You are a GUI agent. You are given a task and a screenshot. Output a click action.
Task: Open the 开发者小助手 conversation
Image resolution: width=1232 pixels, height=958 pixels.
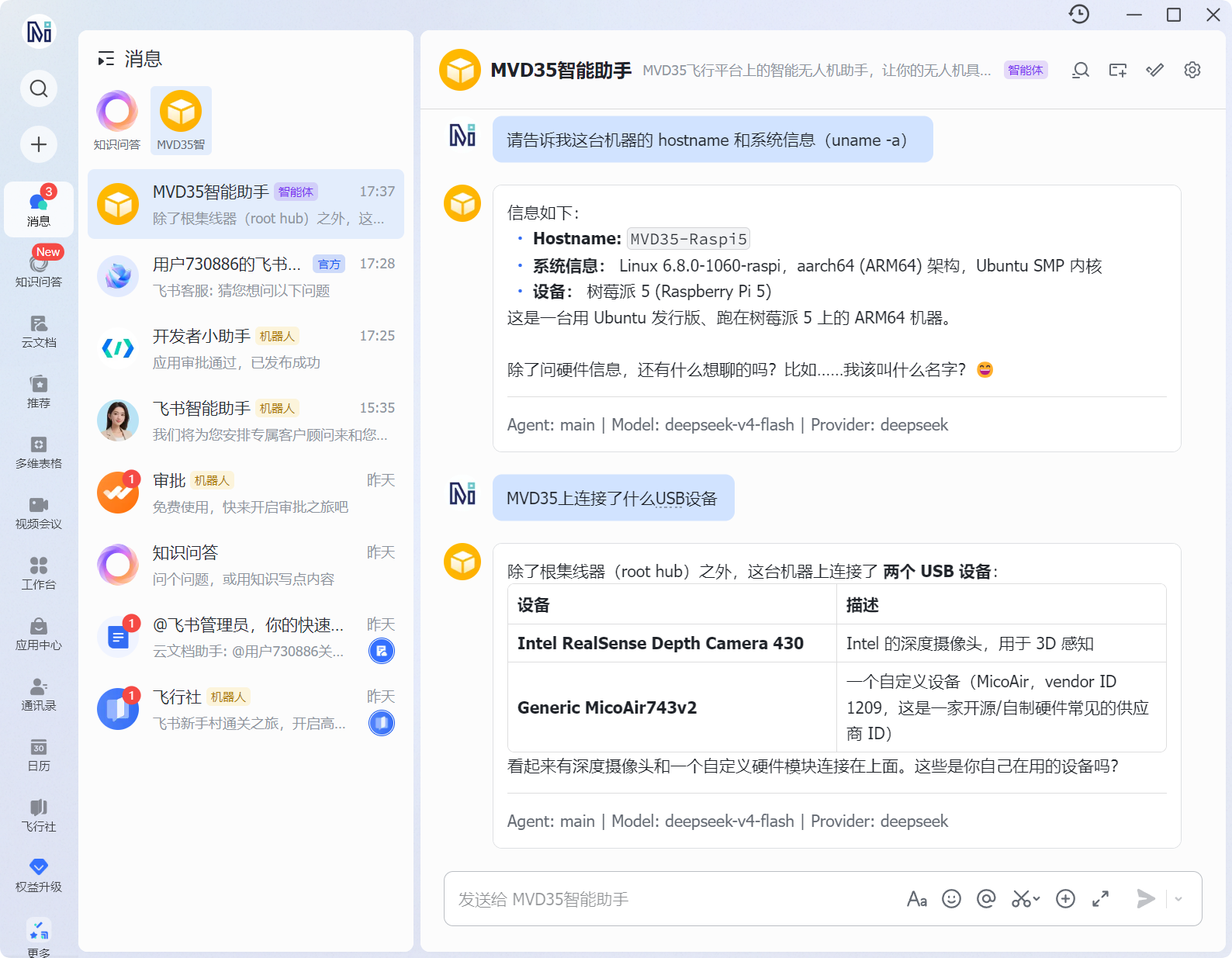(246, 349)
